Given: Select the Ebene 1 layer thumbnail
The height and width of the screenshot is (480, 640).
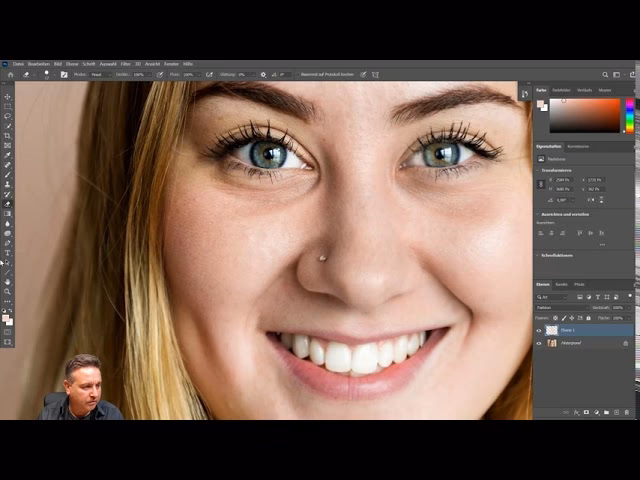Looking at the screenshot, I should pyautogui.click(x=552, y=330).
